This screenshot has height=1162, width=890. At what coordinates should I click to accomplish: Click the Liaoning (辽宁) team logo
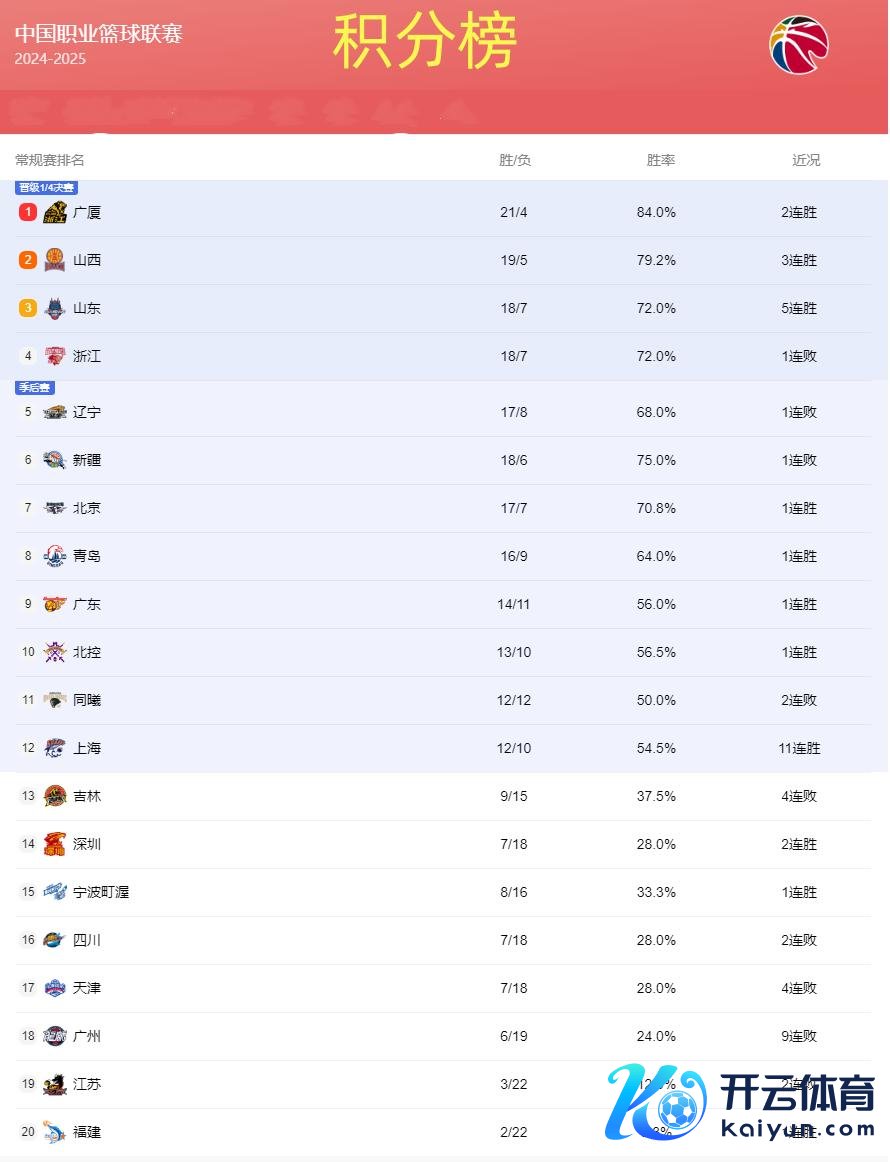[x=55, y=412]
